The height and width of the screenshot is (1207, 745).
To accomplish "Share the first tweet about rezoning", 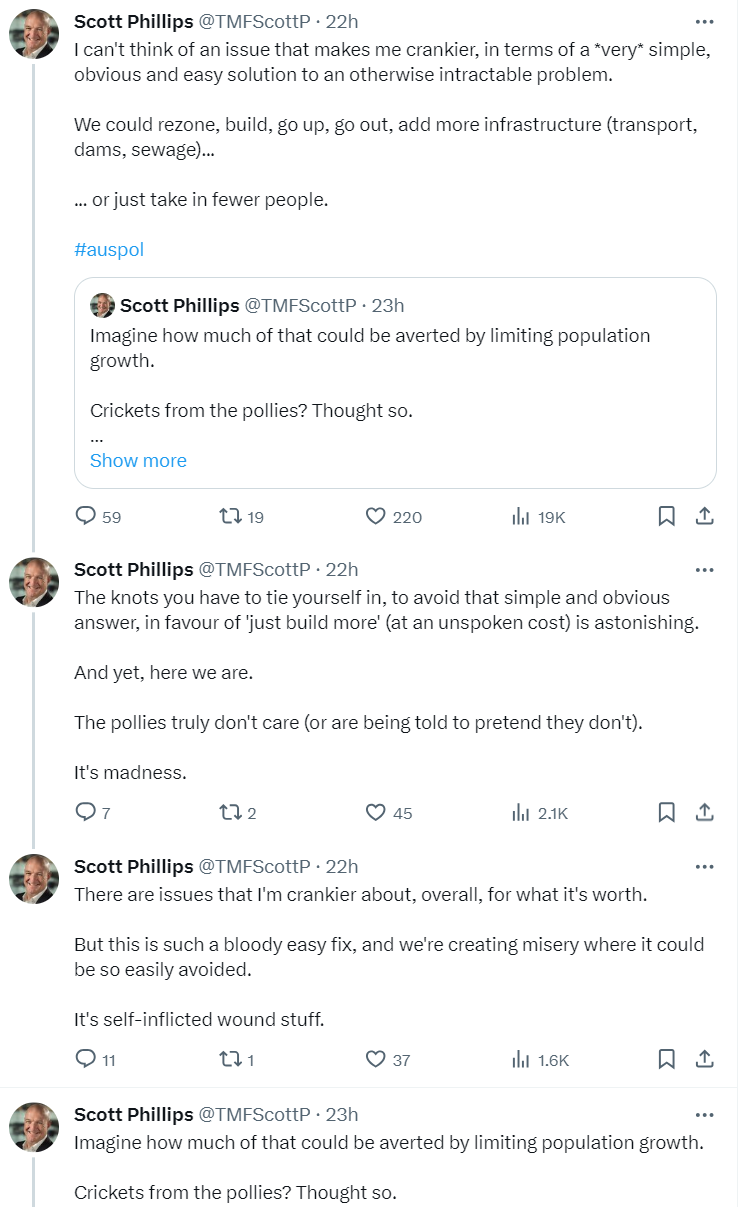I will tap(704, 516).
